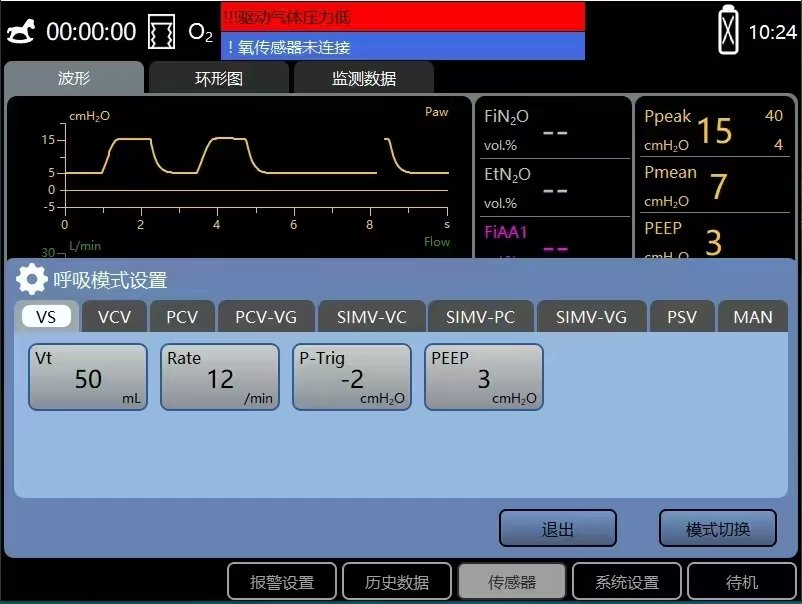
Task: Switch to SIMV-PC mode tab
Action: pyautogui.click(x=480, y=317)
